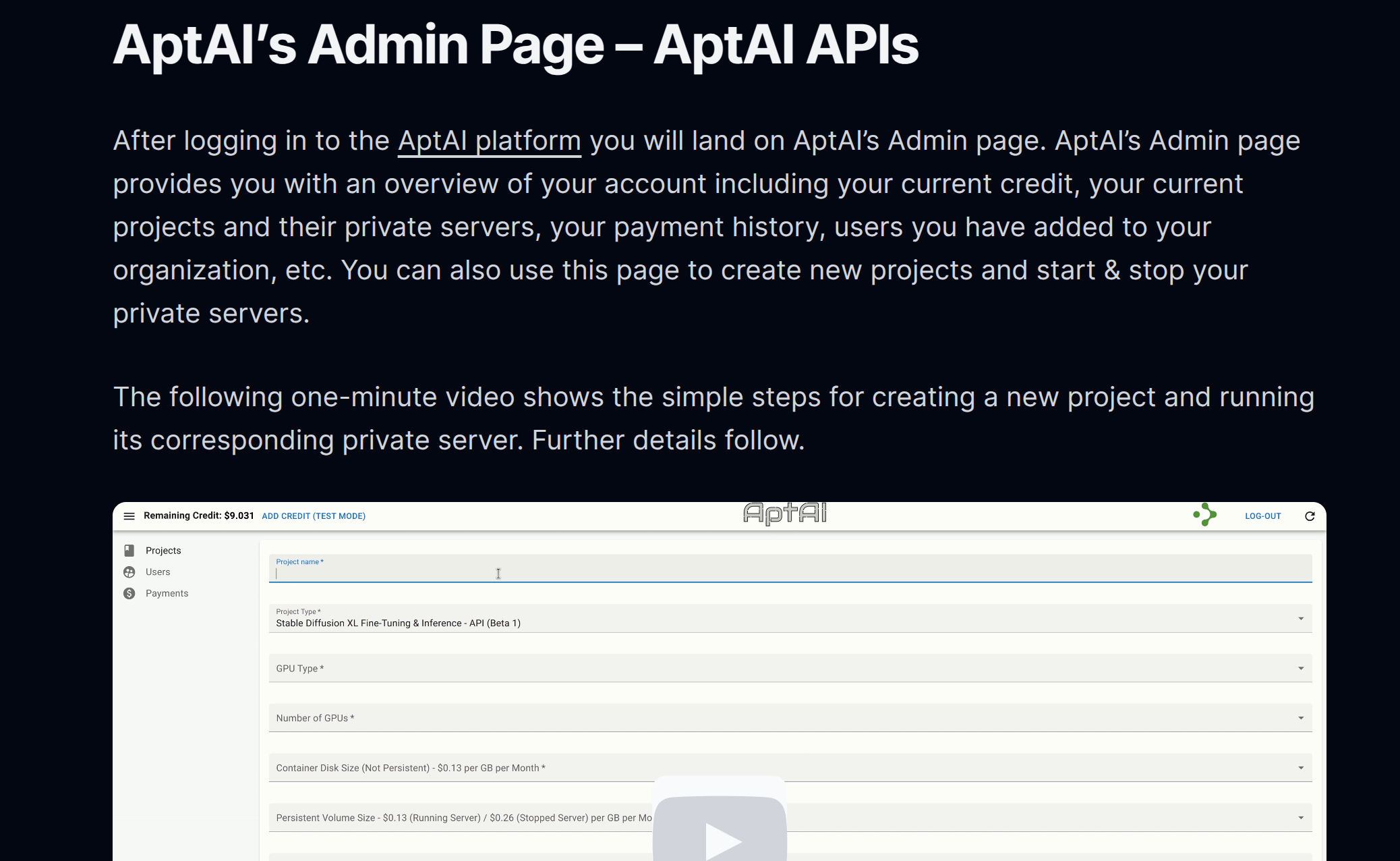1400x861 pixels.
Task: Click the AptAI logo in header
Action: [x=785, y=513]
